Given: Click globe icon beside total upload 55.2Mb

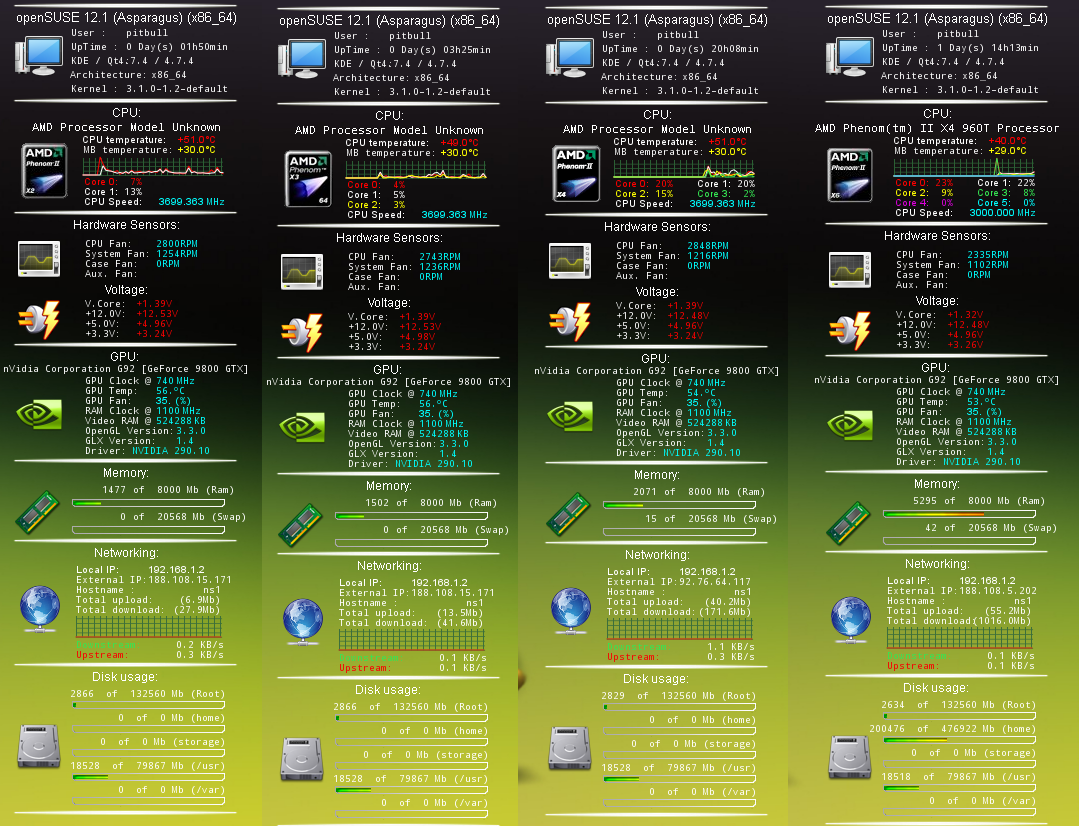Looking at the screenshot, I should pyautogui.click(x=851, y=620).
